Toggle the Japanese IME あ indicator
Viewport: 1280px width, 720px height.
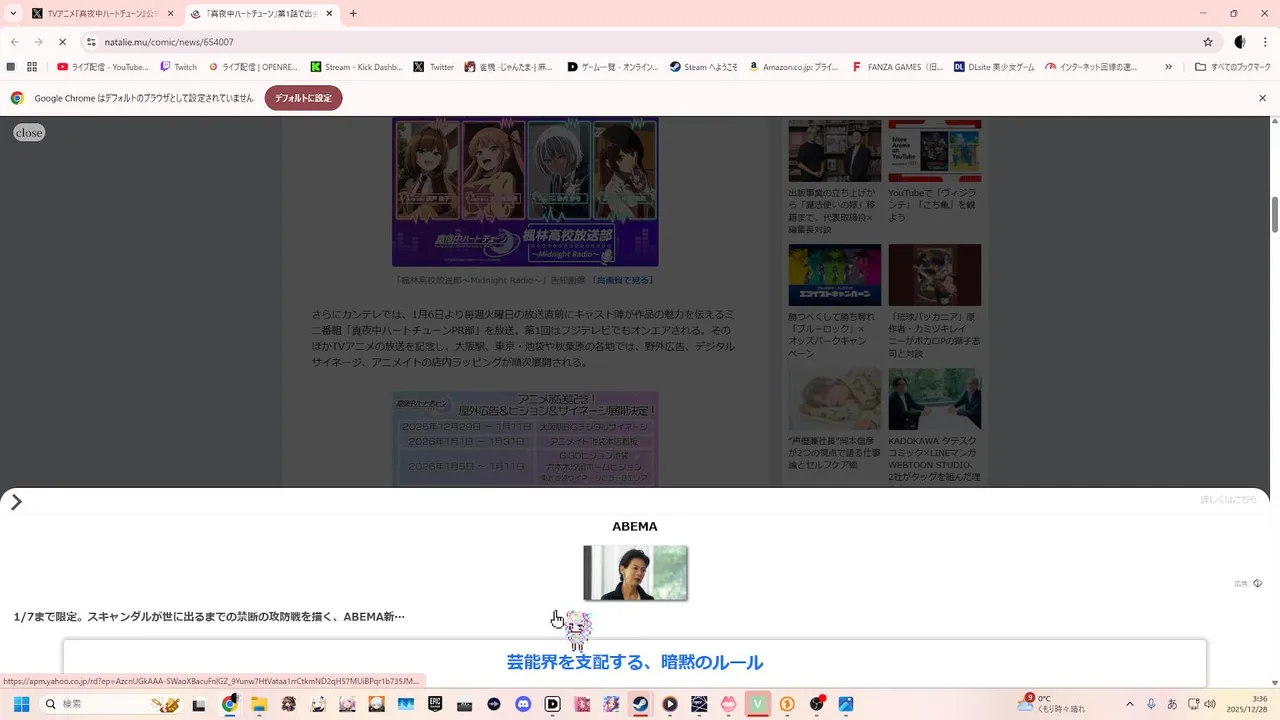[x=1172, y=704]
